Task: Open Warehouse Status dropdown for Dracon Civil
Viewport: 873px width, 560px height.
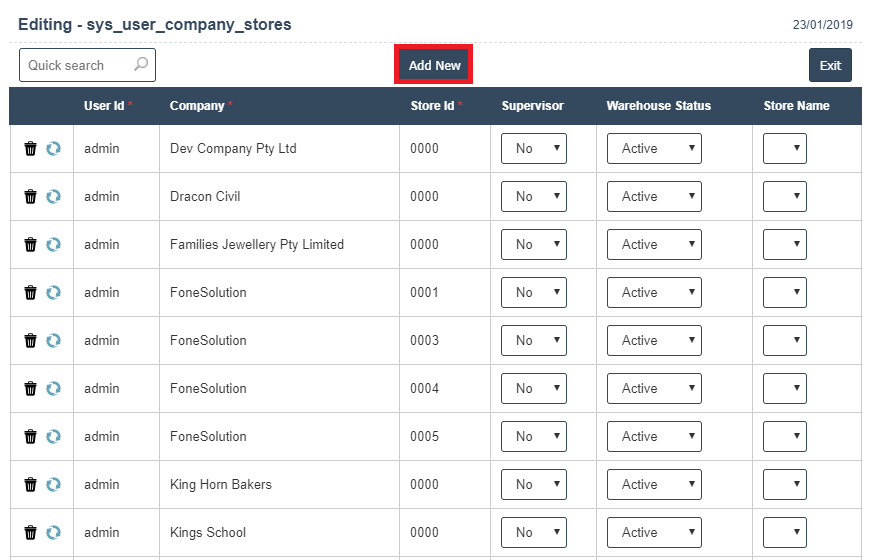Action: [654, 197]
